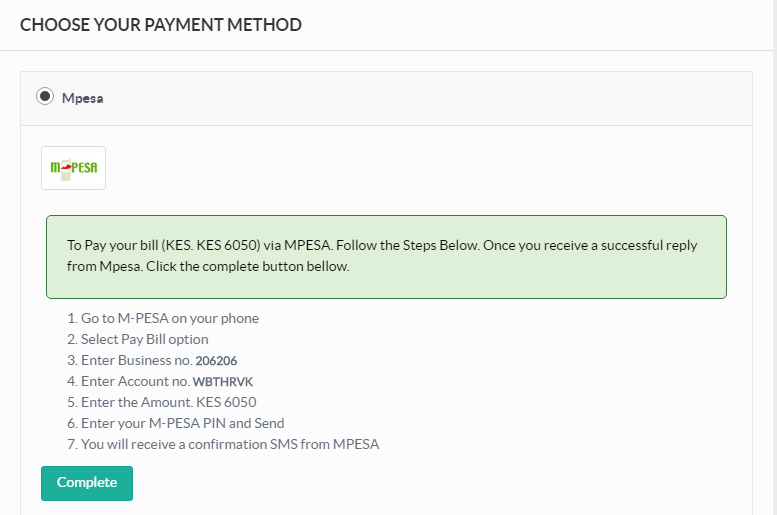
Task: Select the Mpesa radio button
Action: tap(44, 97)
